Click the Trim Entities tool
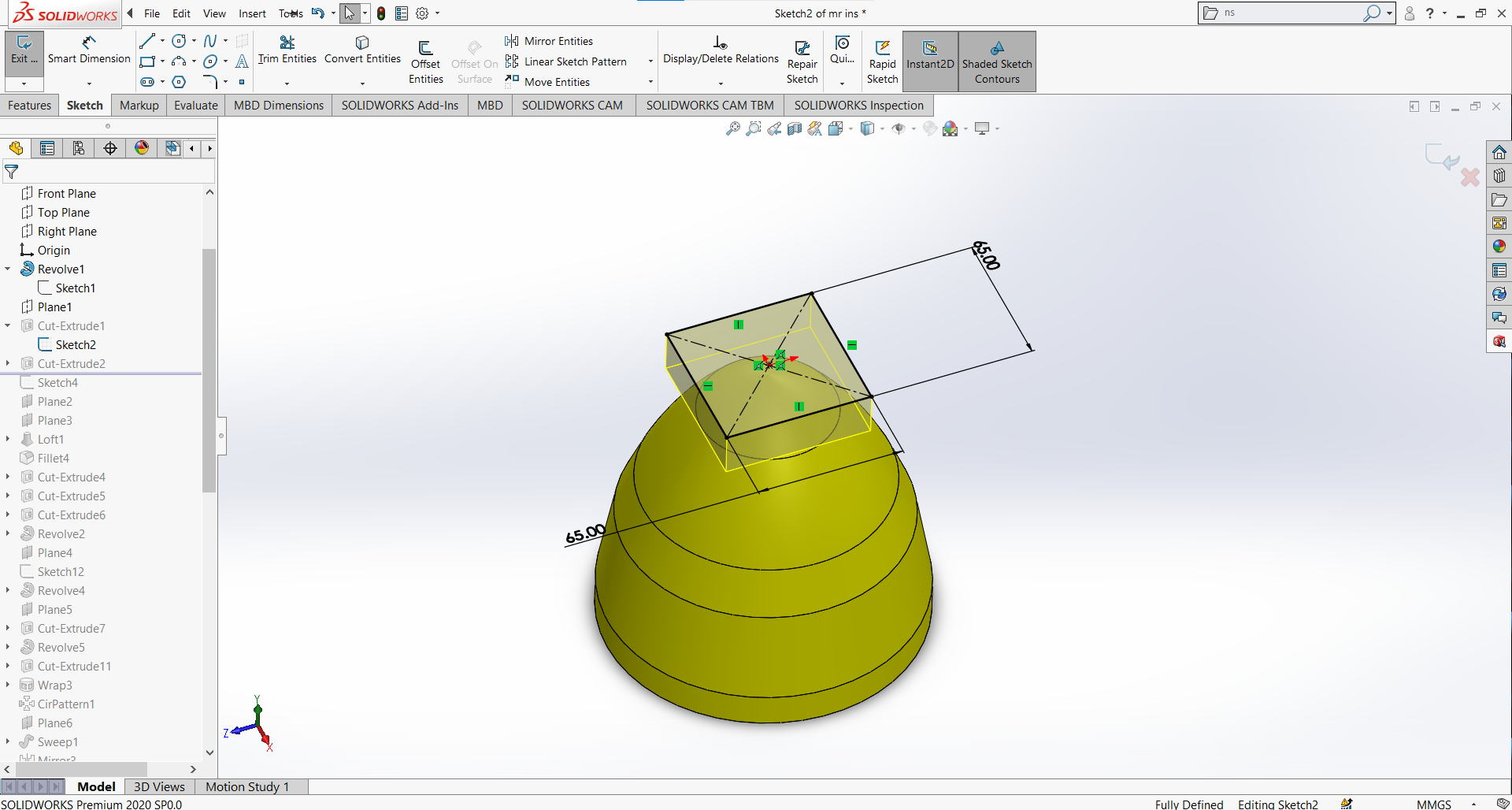The image size is (1512, 810). [x=287, y=49]
